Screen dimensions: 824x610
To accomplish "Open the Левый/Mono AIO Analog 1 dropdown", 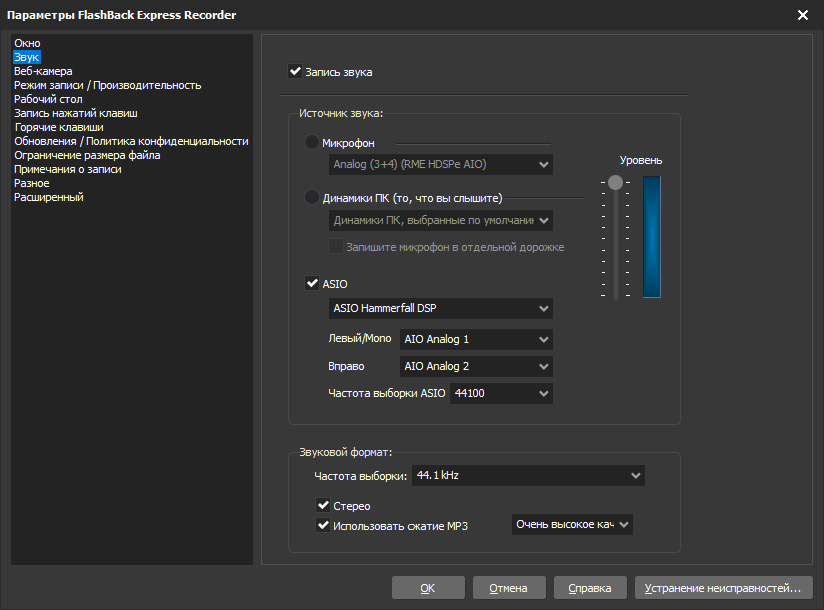I will (x=476, y=339).
